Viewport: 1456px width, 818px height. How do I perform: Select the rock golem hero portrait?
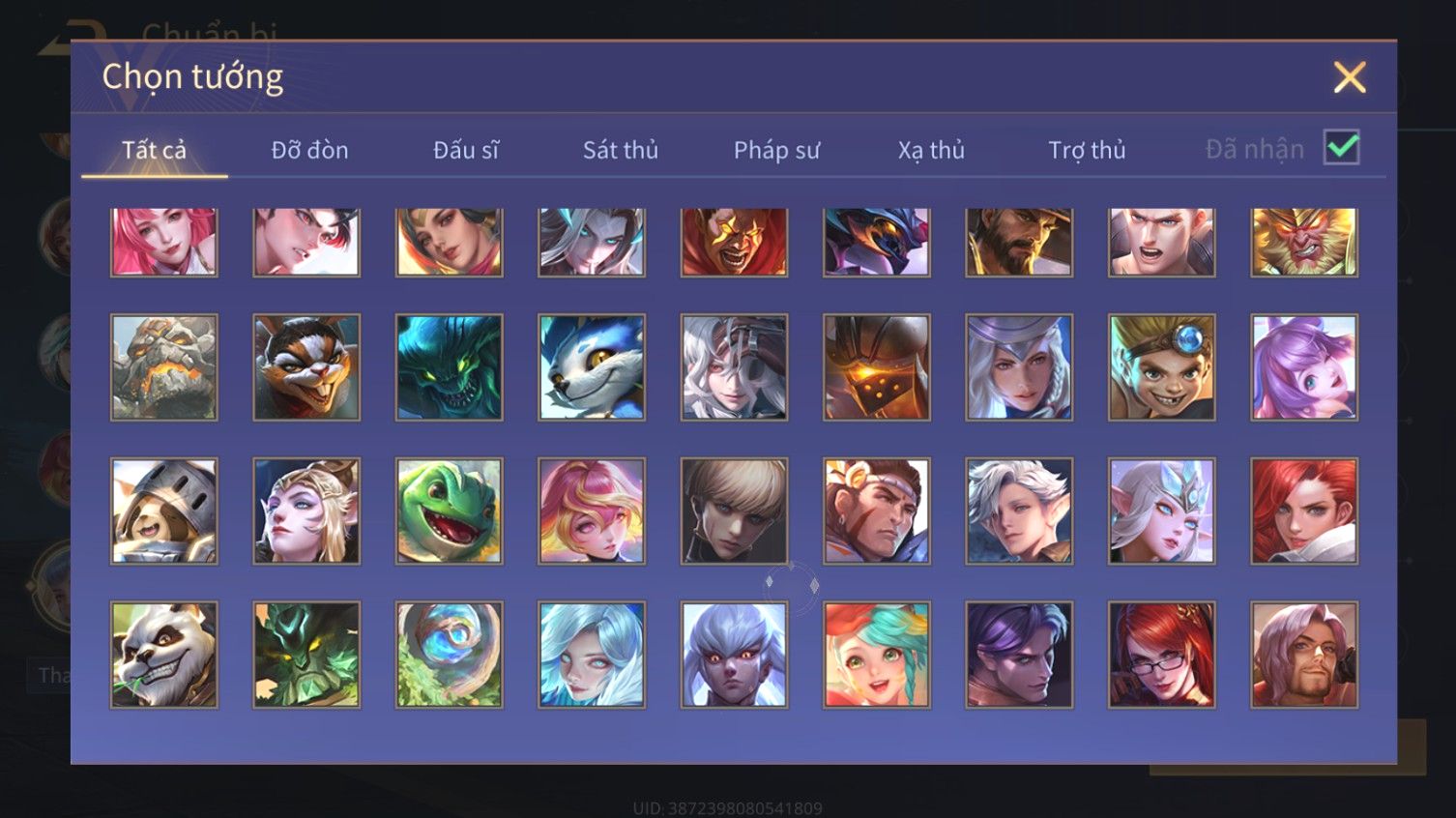click(164, 367)
